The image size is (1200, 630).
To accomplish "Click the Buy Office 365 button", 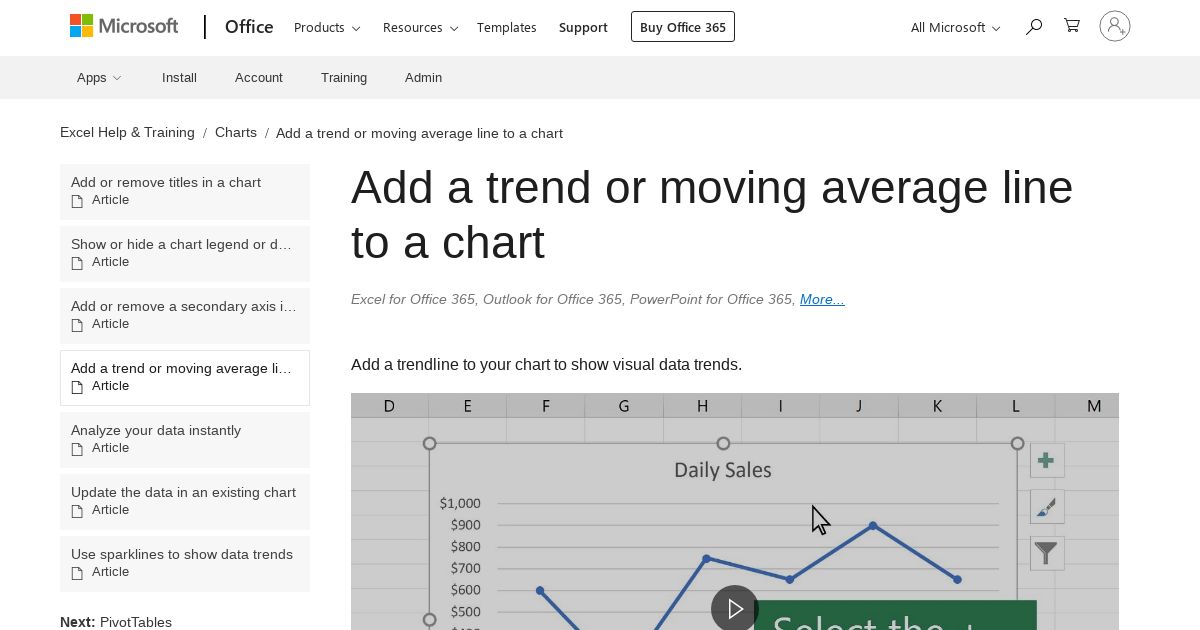I will [683, 27].
